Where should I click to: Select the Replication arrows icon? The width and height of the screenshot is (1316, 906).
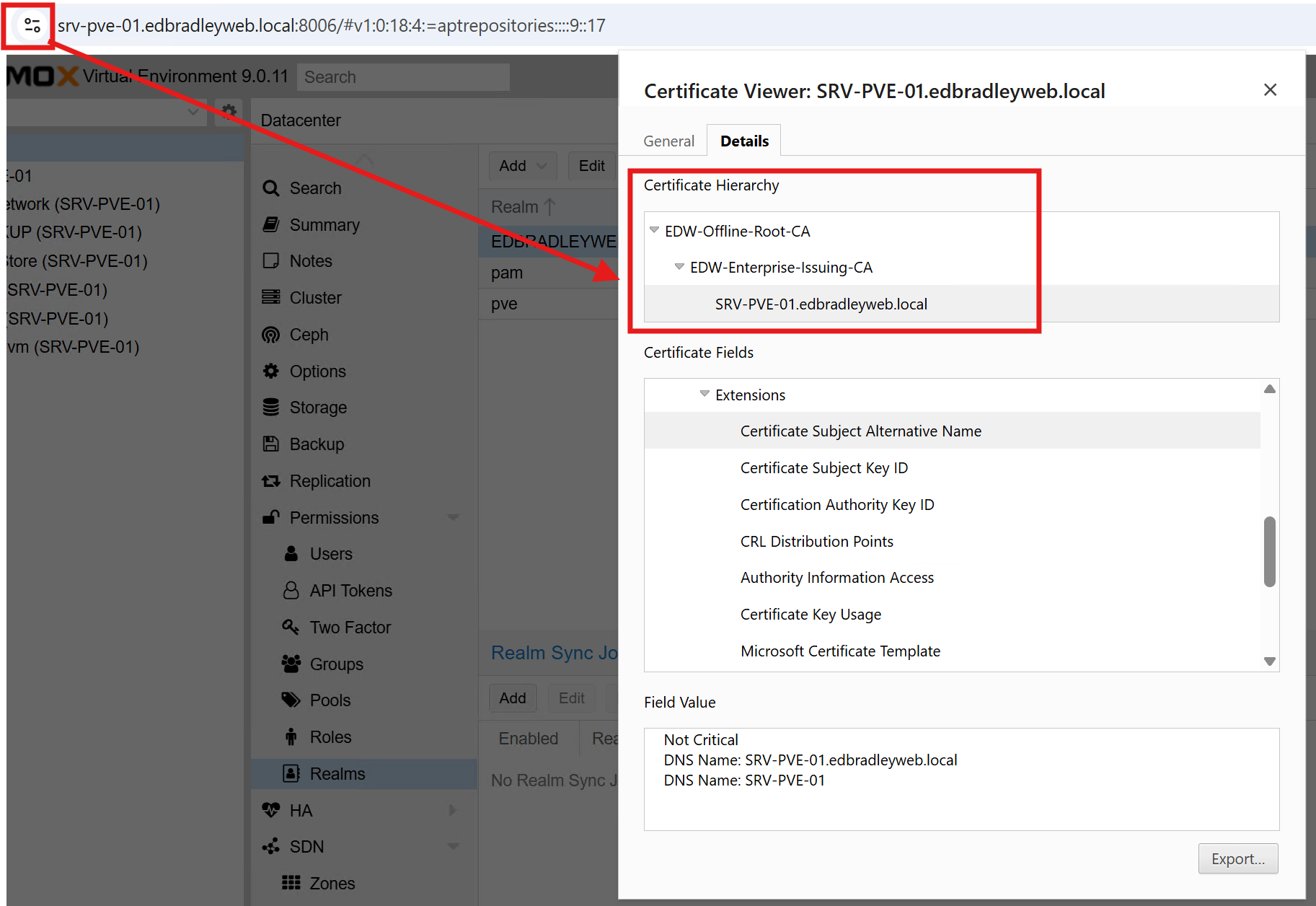[271, 481]
